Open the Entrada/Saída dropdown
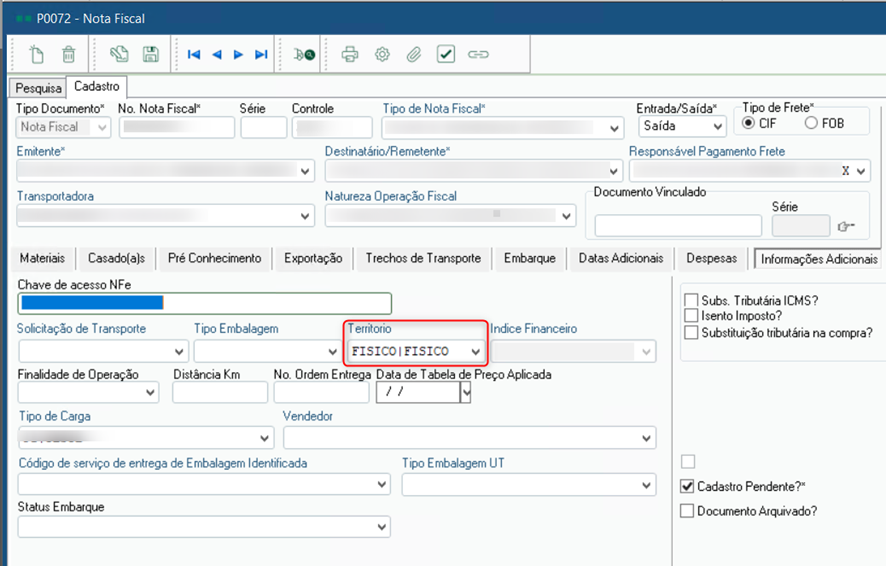The width and height of the screenshot is (886, 566). tap(718, 127)
